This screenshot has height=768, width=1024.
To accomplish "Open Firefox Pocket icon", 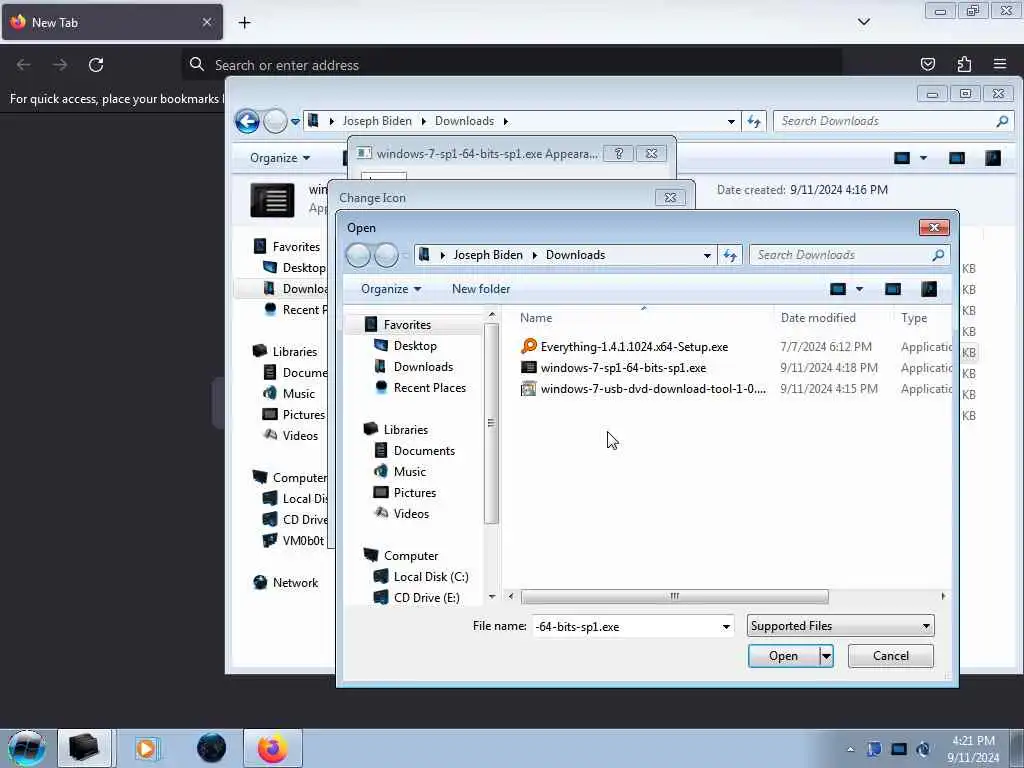I will (x=927, y=64).
